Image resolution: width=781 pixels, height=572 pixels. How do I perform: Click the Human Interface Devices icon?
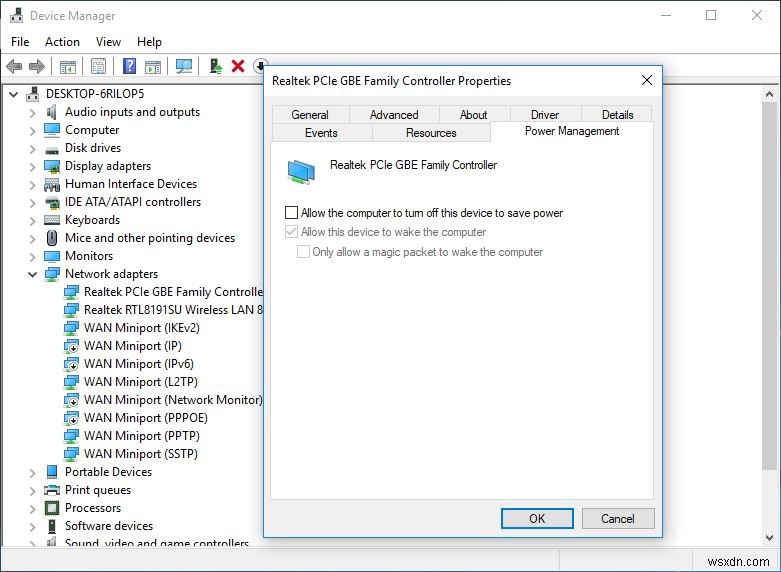pos(52,185)
